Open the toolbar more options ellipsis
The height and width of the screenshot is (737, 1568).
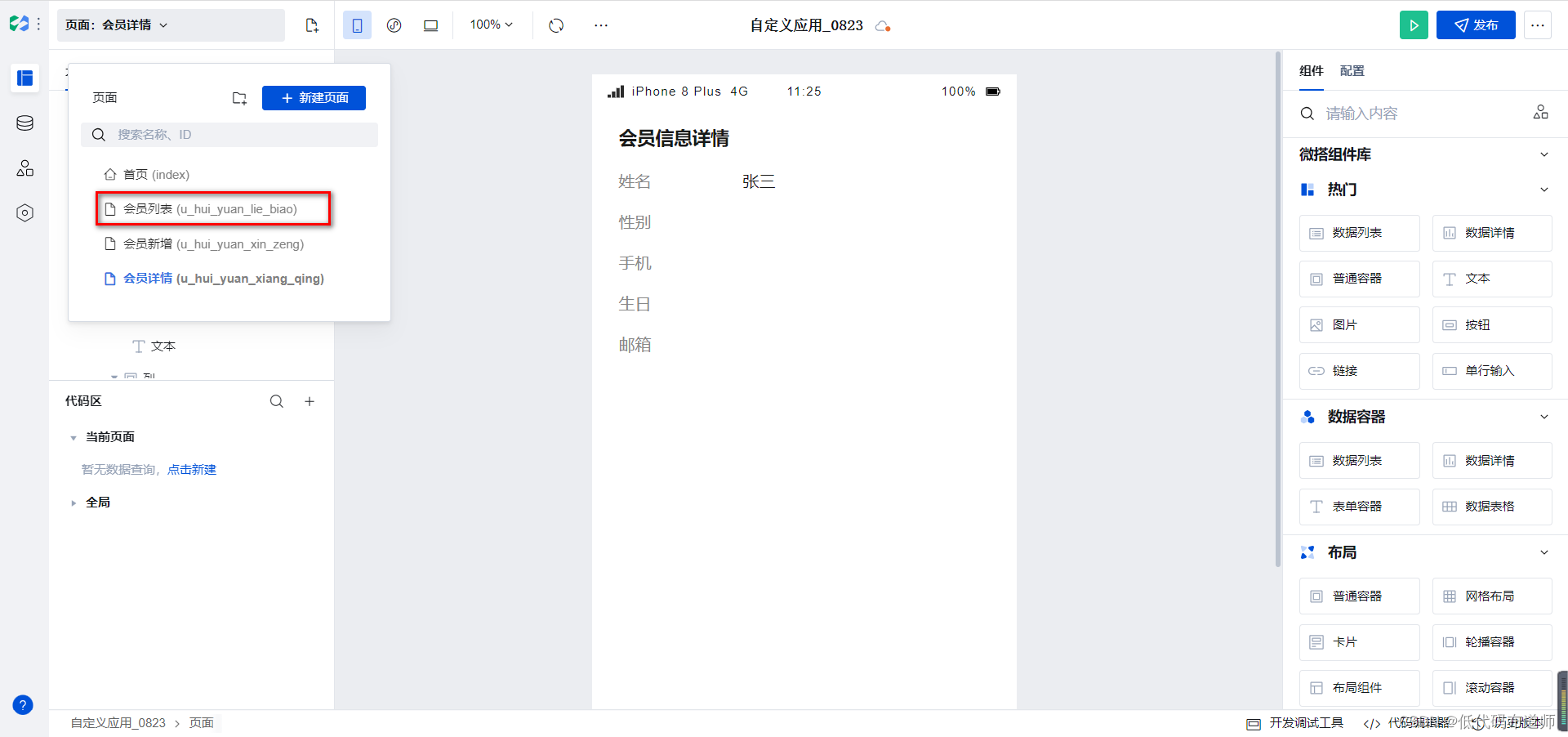tap(601, 25)
